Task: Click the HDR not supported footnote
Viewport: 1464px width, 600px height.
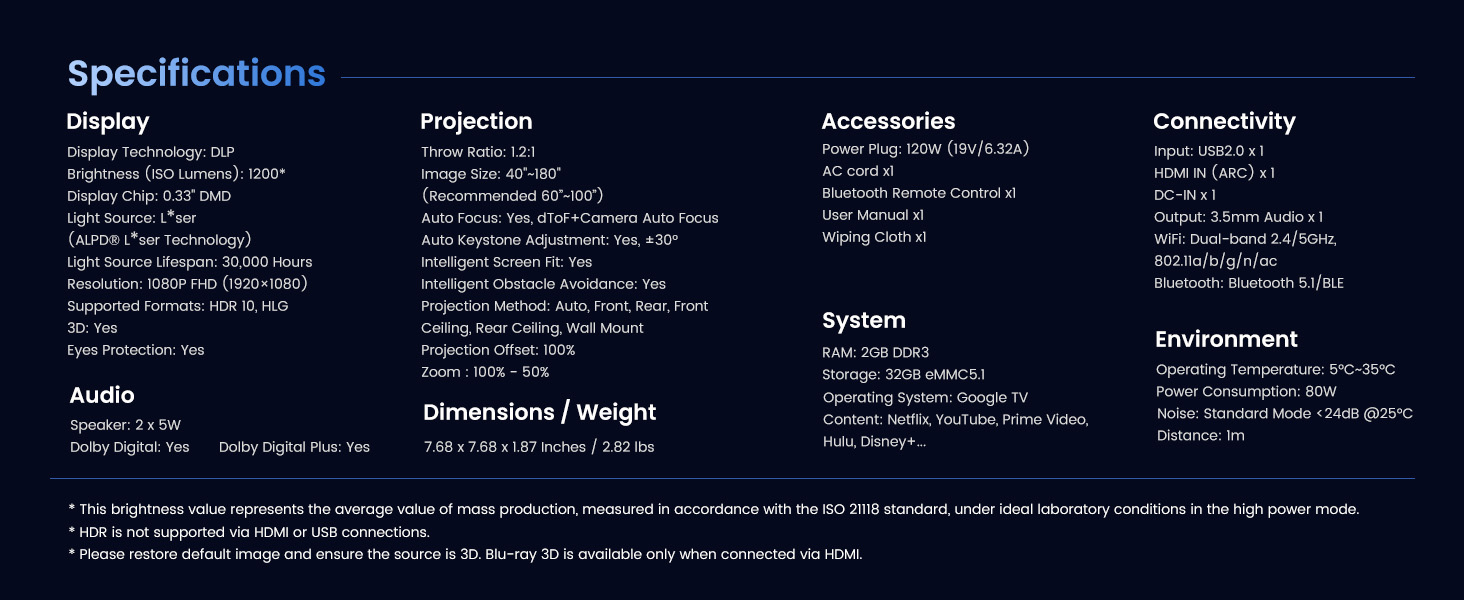Action: tap(249, 532)
